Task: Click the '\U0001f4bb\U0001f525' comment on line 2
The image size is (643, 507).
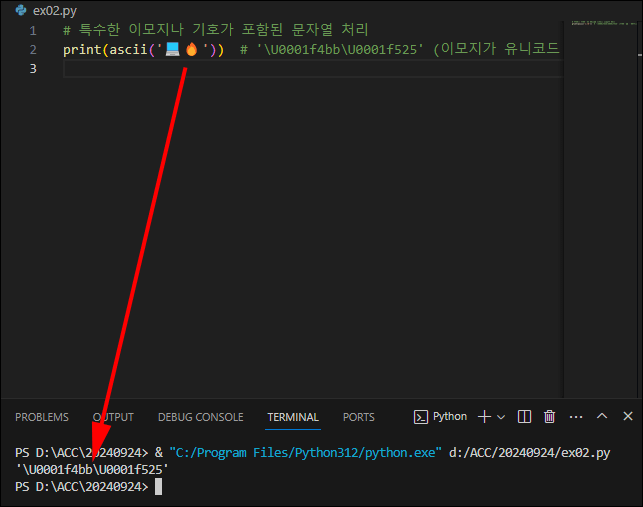Action: pyautogui.click(x=340, y=50)
